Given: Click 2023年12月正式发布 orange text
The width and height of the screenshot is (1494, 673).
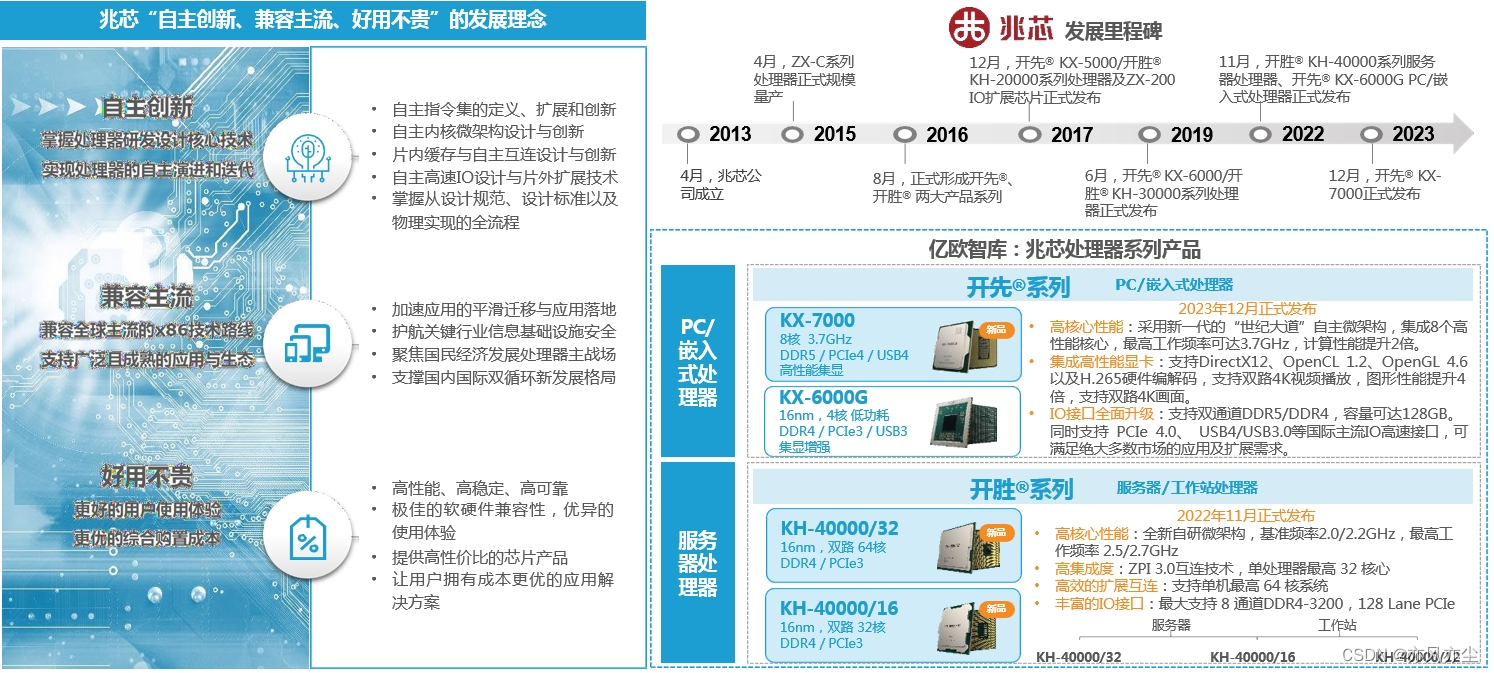Looking at the screenshot, I should pyautogui.click(x=1247, y=309).
